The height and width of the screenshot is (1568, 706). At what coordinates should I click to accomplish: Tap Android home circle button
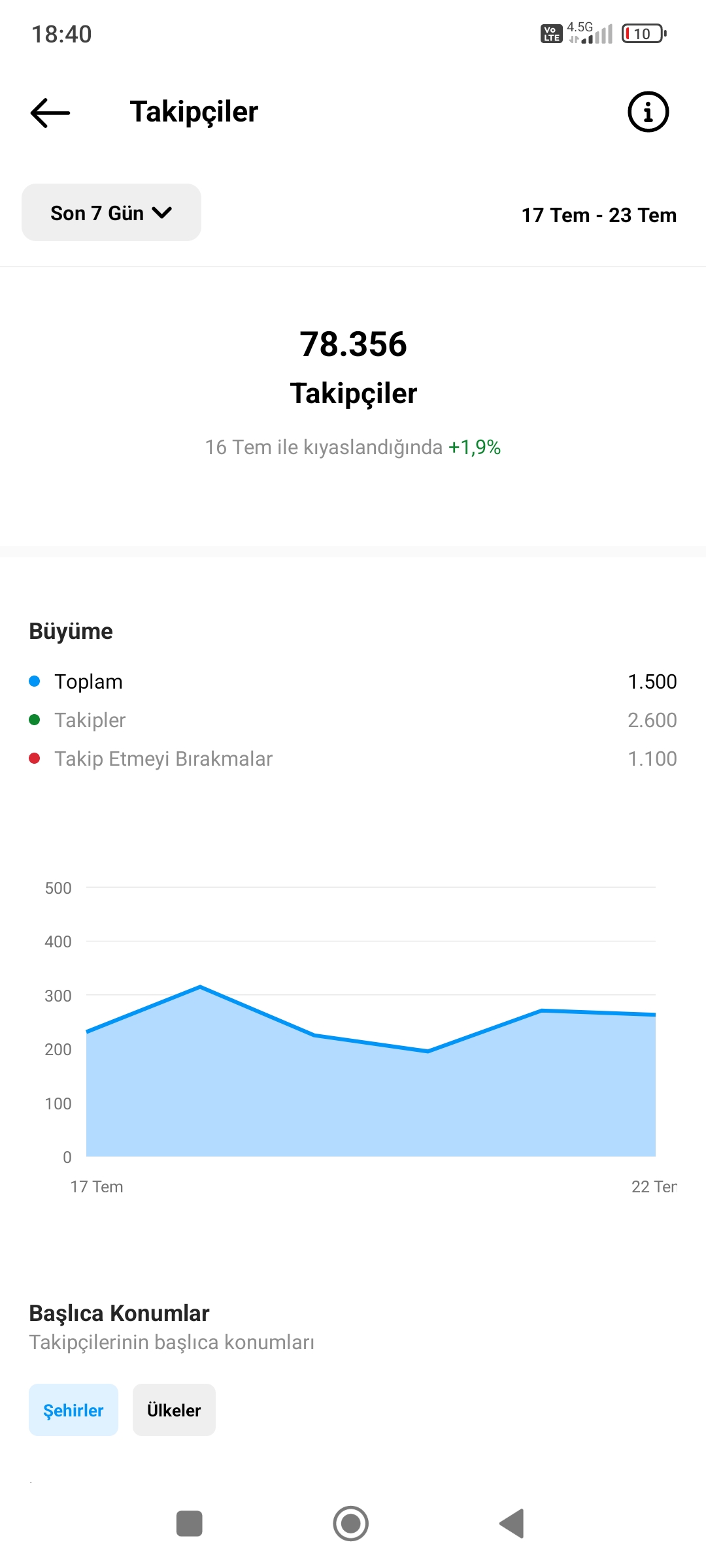coord(351,1524)
